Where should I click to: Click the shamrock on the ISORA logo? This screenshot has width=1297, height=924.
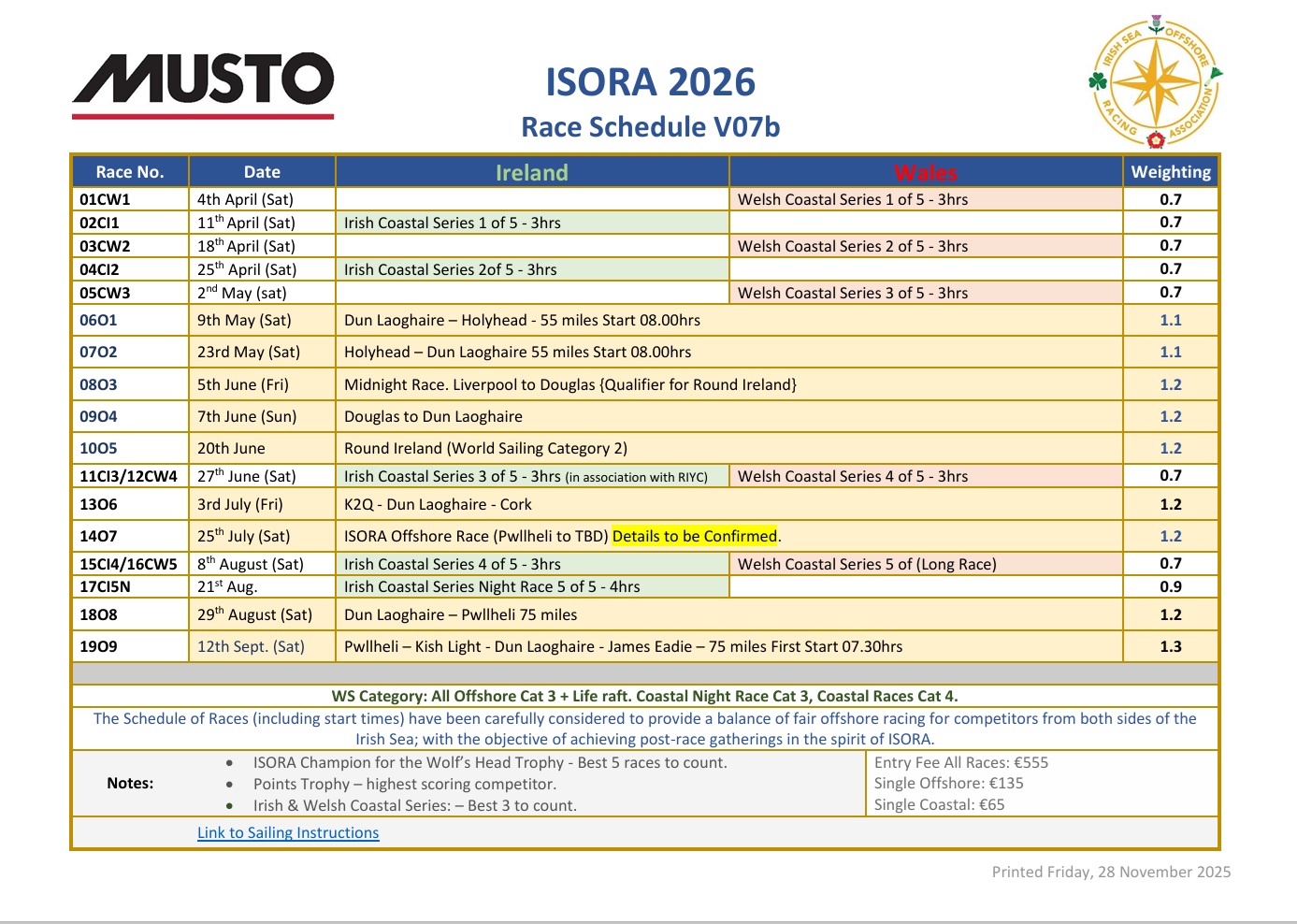pos(1098,79)
